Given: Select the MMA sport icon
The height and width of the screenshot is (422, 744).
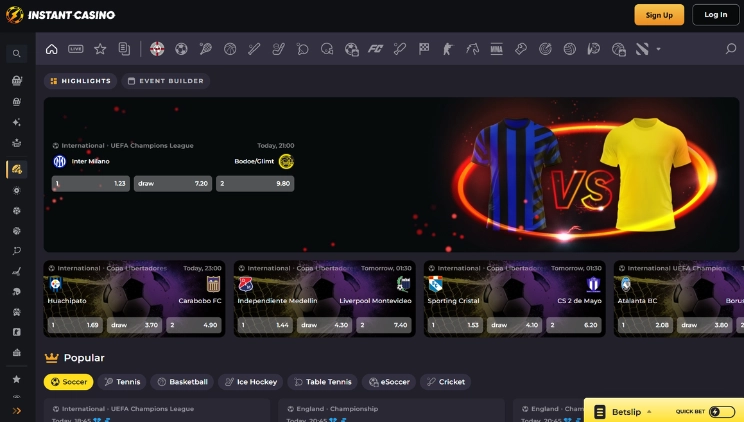Looking at the screenshot, I should [x=496, y=49].
